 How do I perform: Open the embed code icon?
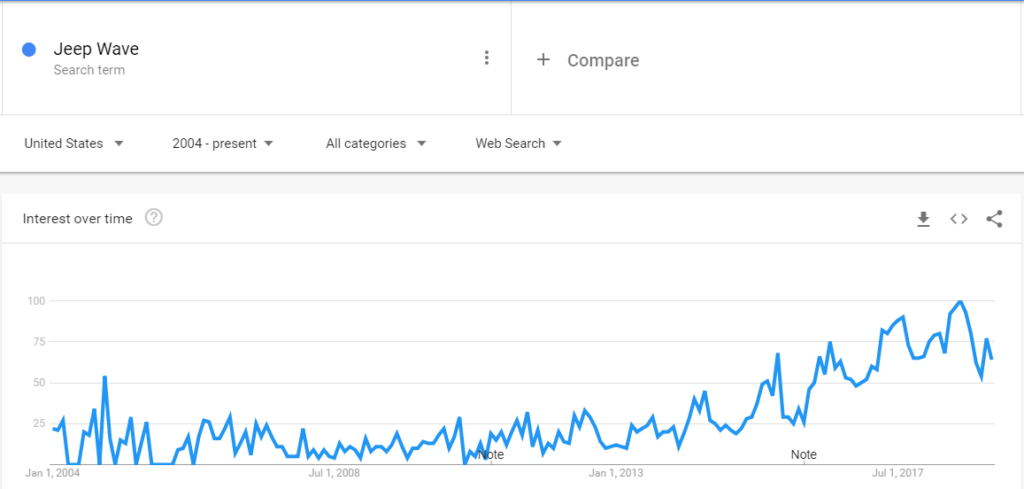959,219
